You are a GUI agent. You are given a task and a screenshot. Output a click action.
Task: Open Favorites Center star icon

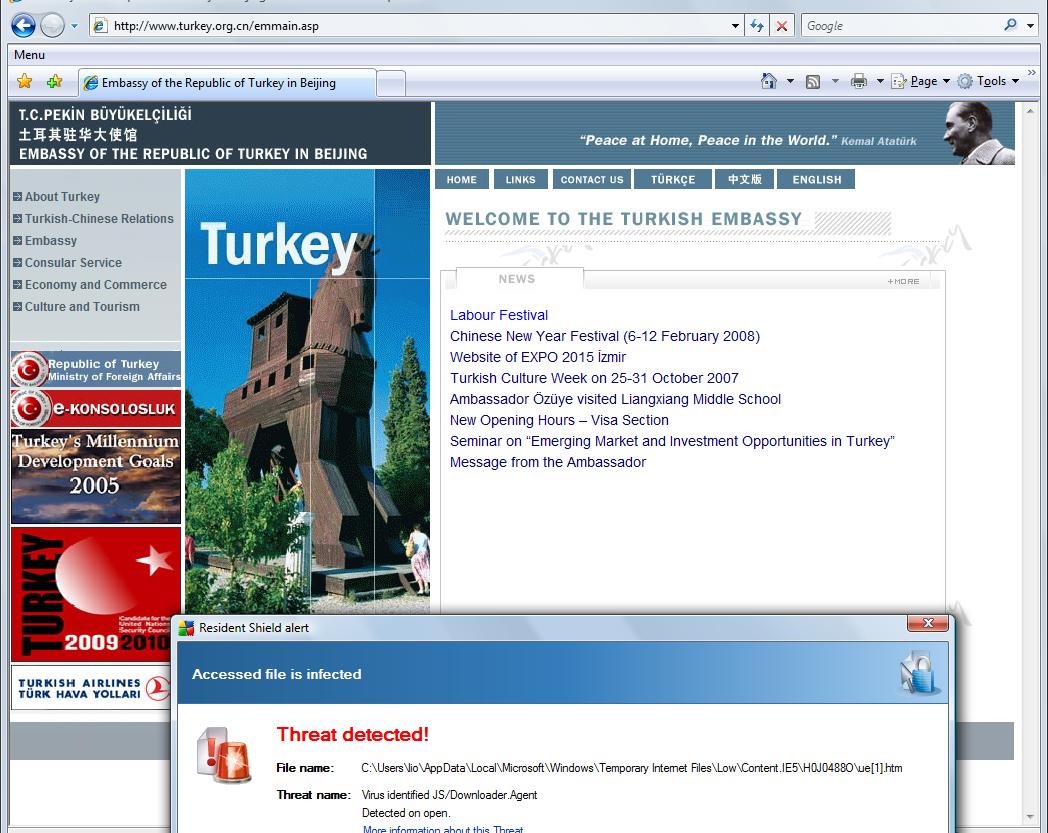coord(25,82)
